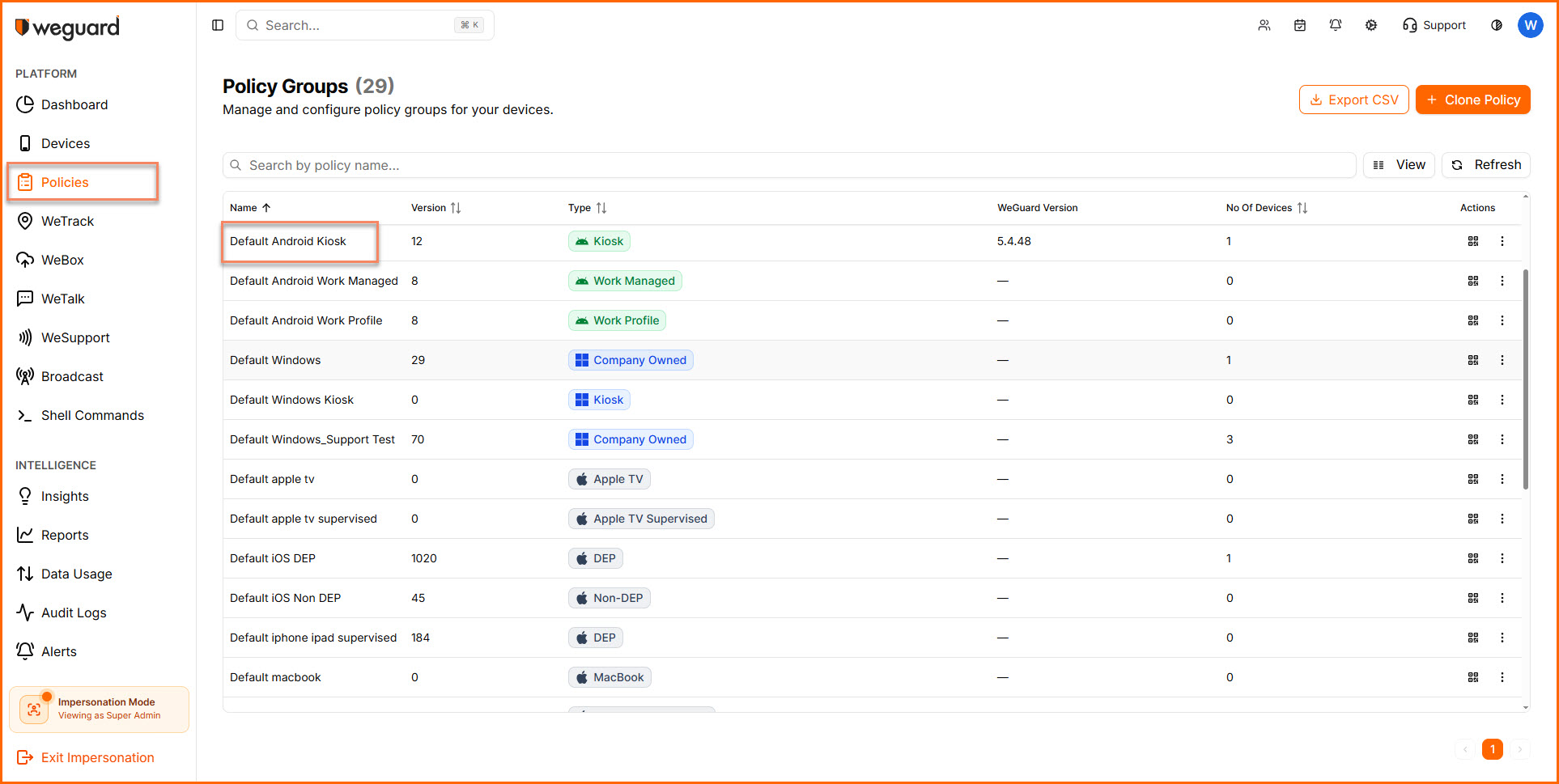Toggle the dark/light theme icon
This screenshot has width=1559, height=784.
(x=1497, y=25)
